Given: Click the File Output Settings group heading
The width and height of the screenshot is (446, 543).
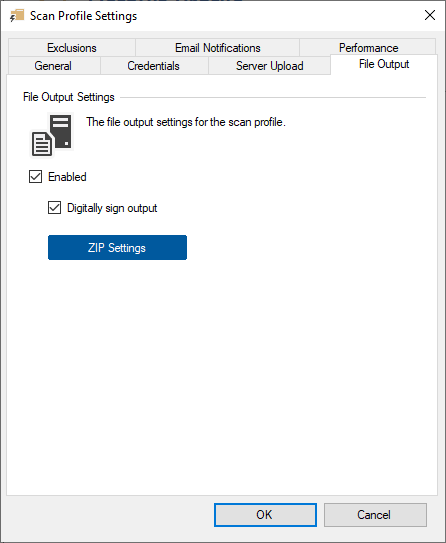Looking at the screenshot, I should click(69, 97).
